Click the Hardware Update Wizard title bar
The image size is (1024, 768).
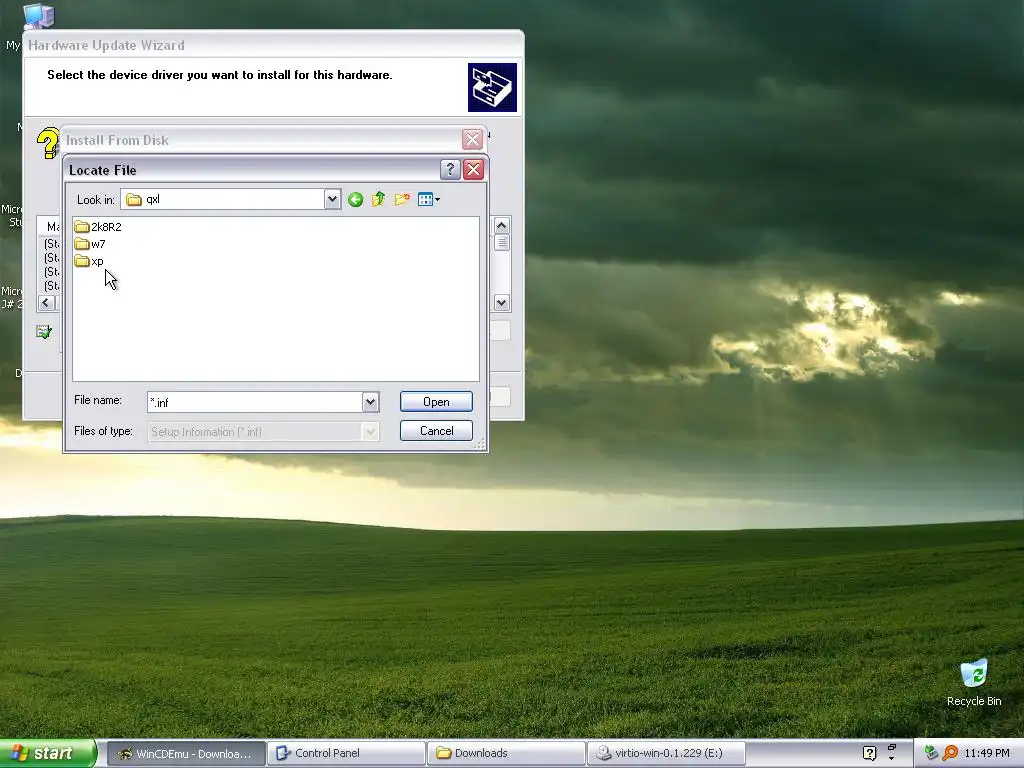pyautogui.click(x=274, y=44)
